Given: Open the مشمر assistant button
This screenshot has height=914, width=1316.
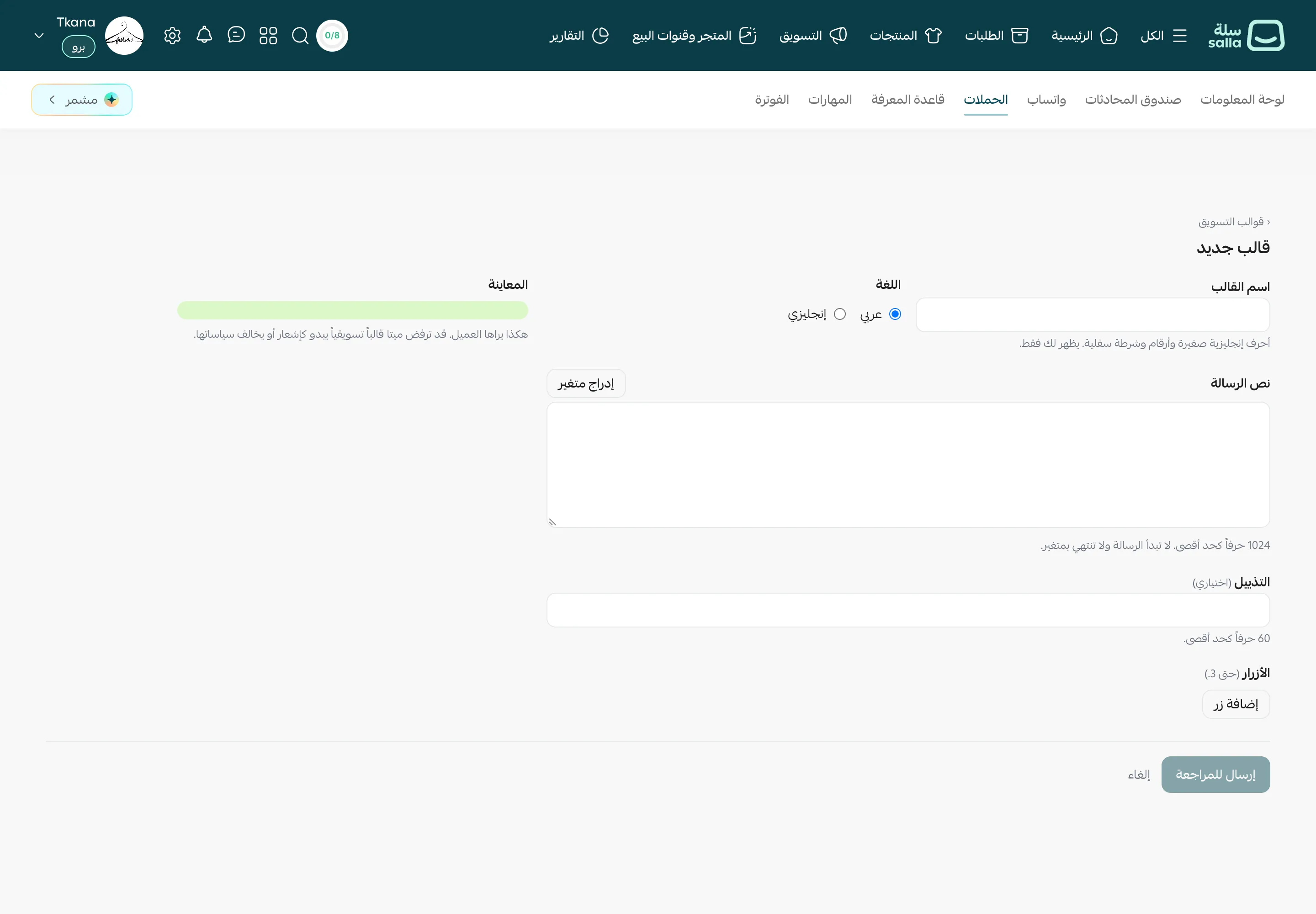Looking at the screenshot, I should coord(82,100).
